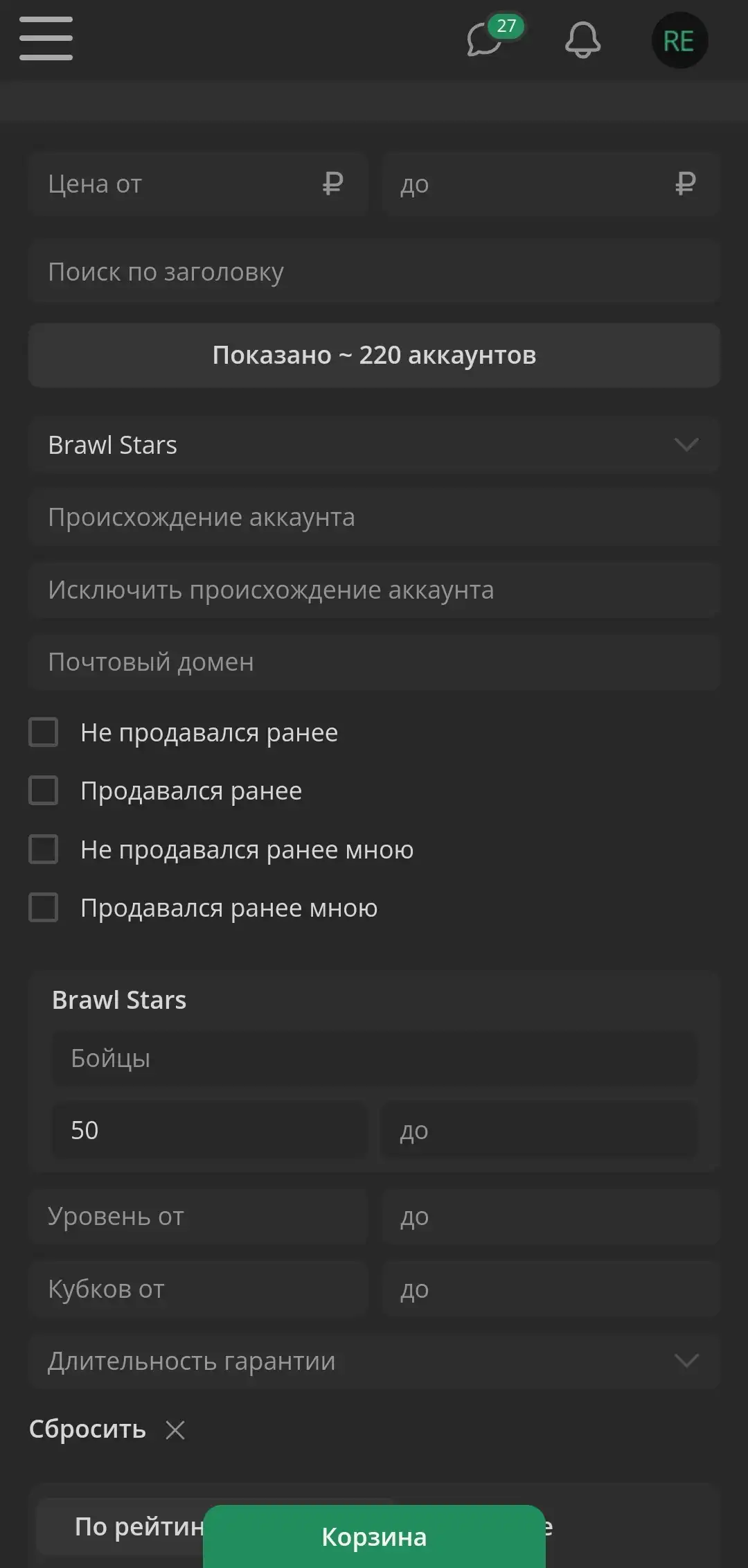The height and width of the screenshot is (1568, 748).
Task: Click Показано ~ 220 аккаунтов button
Action: (374, 355)
